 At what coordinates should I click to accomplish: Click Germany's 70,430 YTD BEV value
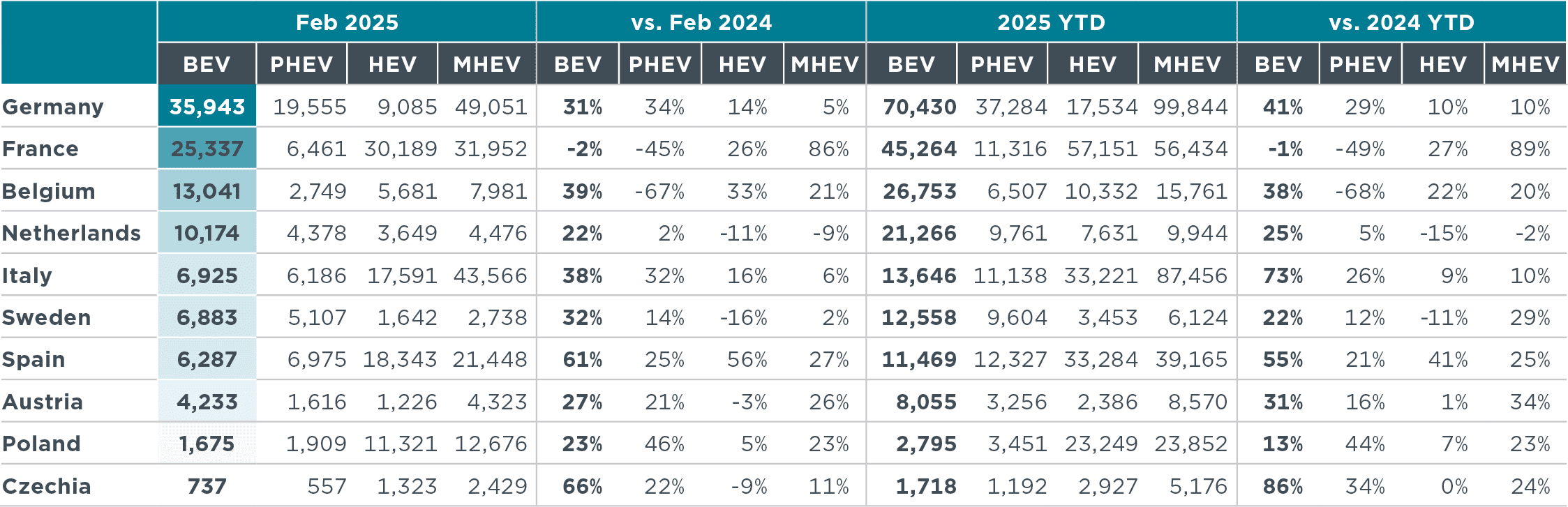[919, 107]
